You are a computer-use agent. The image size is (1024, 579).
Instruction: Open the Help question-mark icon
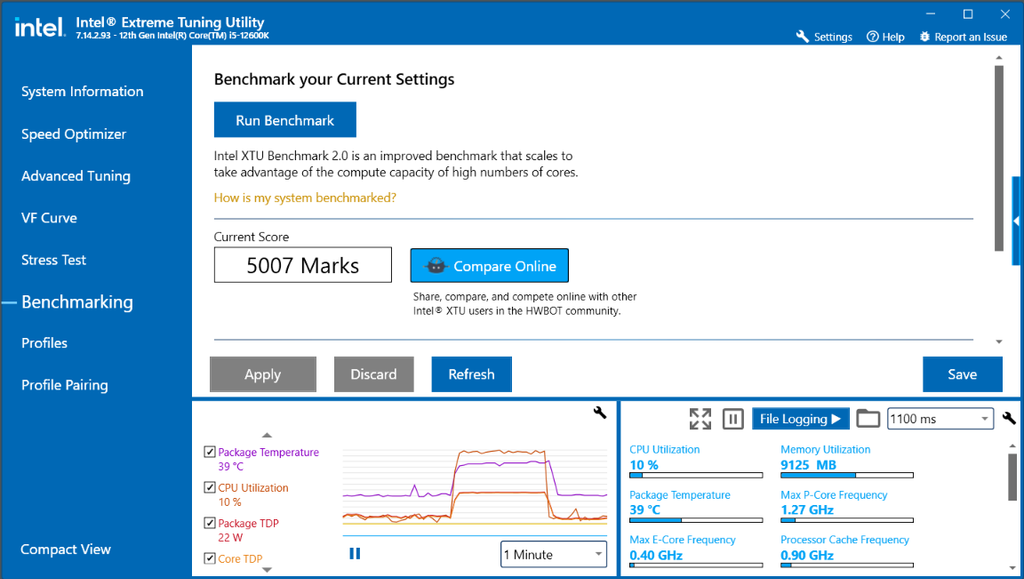[872, 37]
